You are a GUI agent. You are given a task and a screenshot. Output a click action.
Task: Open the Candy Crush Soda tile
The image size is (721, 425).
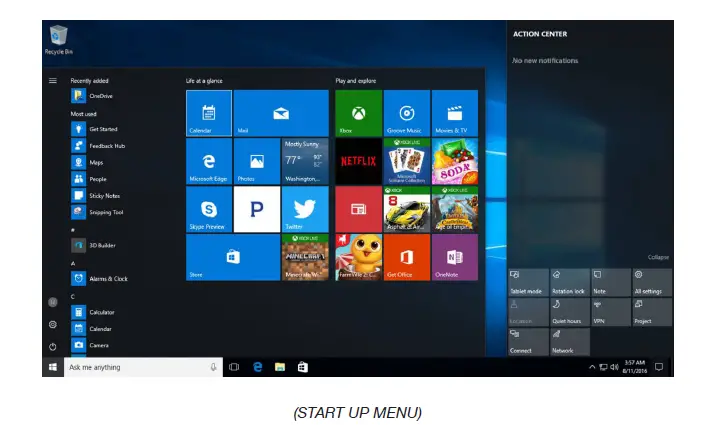[x=454, y=161]
